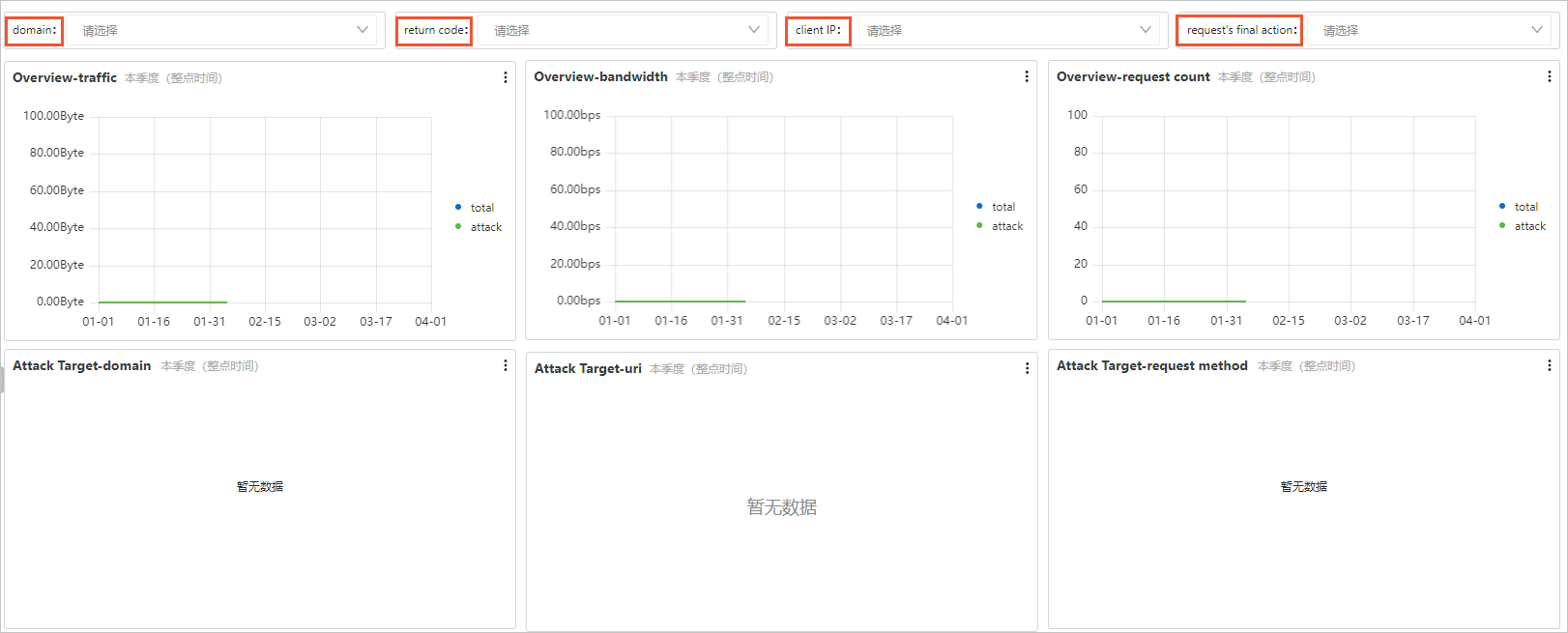Click the time range label beside Attack Target-uri

tap(698, 369)
